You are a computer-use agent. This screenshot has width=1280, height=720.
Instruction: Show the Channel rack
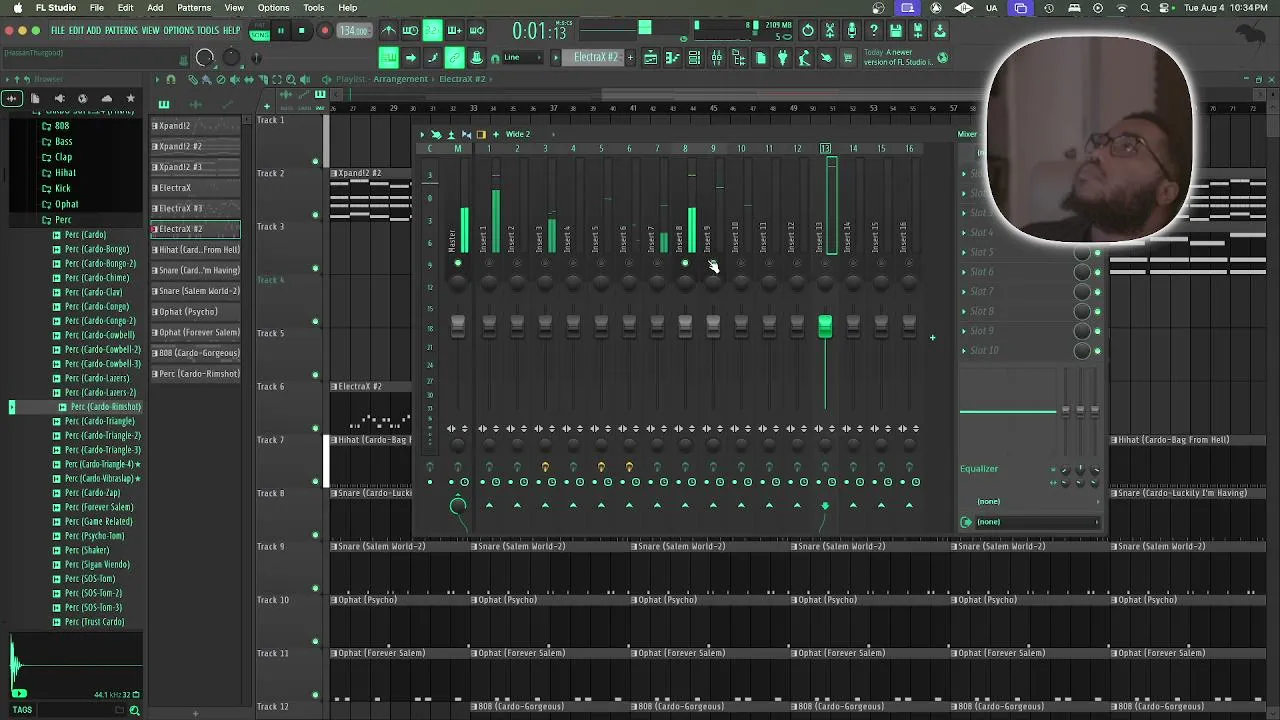(694, 58)
